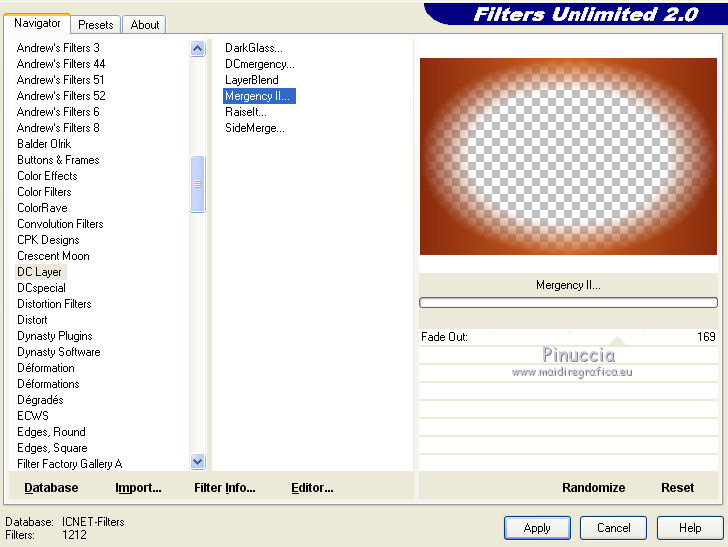Switch to the Navigator tab
Image resolution: width=728 pixels, height=547 pixels.
[x=37, y=23]
